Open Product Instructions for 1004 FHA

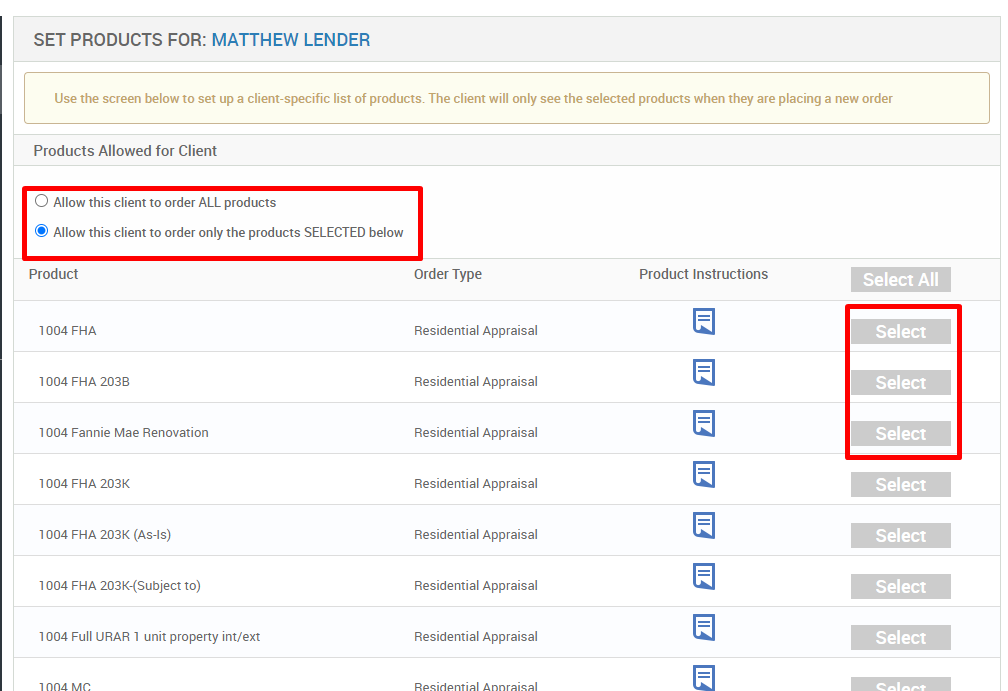click(704, 321)
